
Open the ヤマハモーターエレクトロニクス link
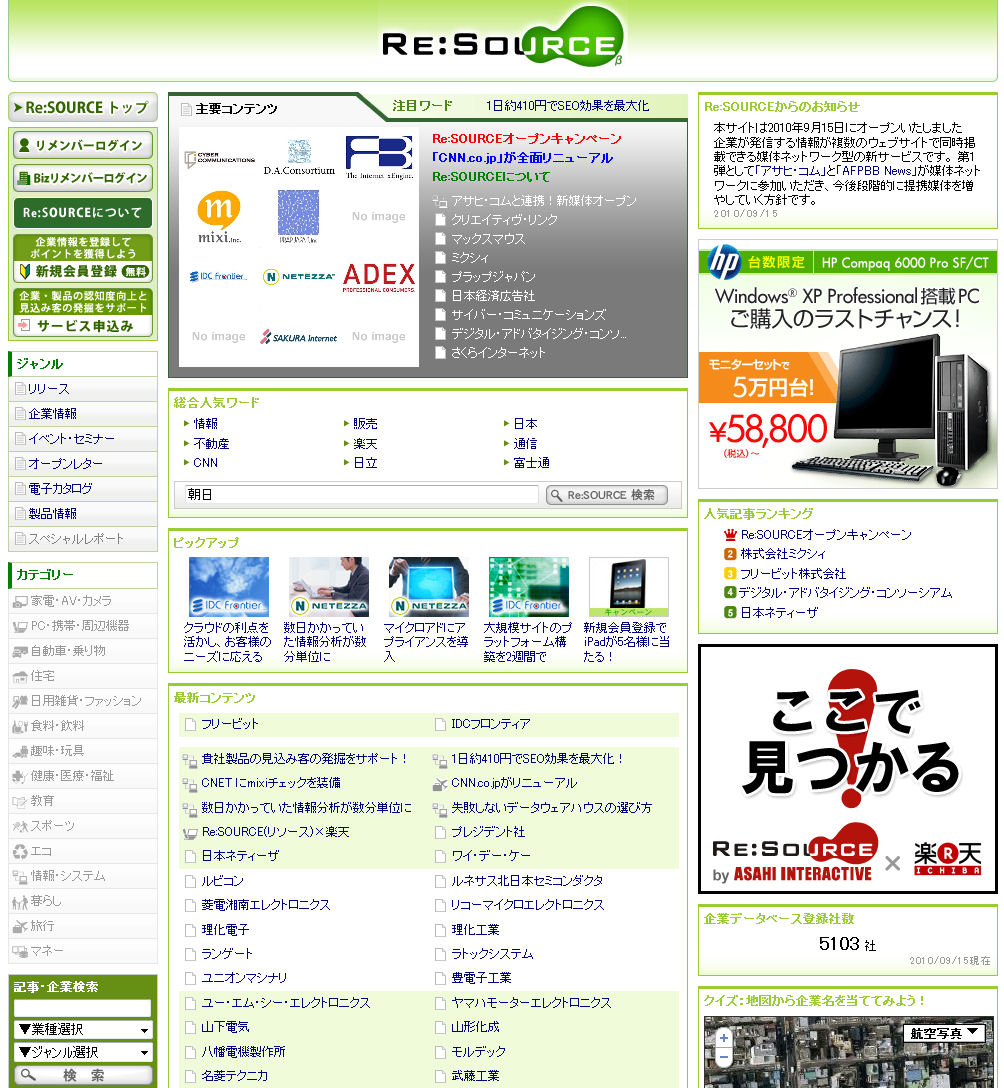[531, 1003]
